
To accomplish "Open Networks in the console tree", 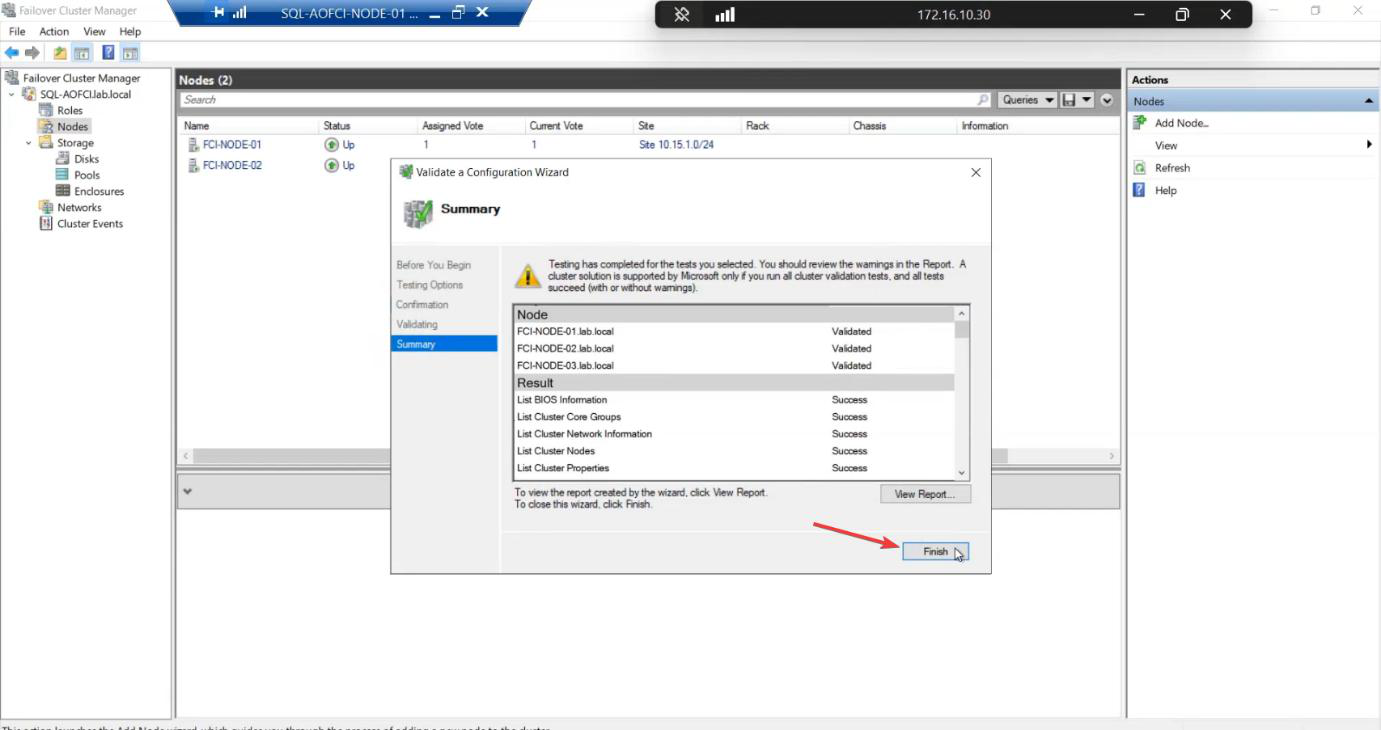I will point(79,207).
